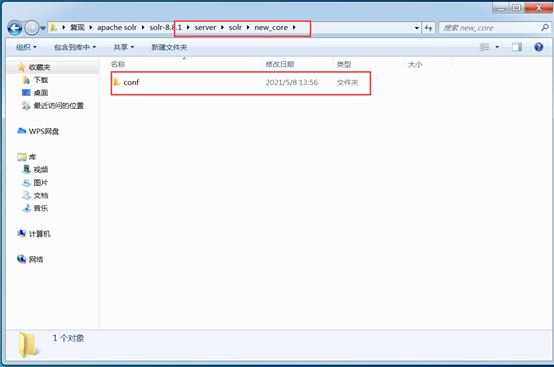Open the 组织 menu
The image size is (554, 367).
coord(26,47)
